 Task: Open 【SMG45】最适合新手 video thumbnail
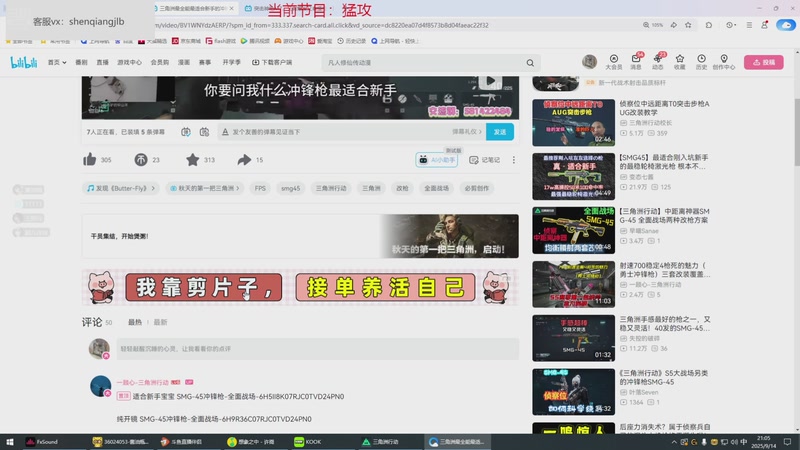pyautogui.click(x=573, y=177)
